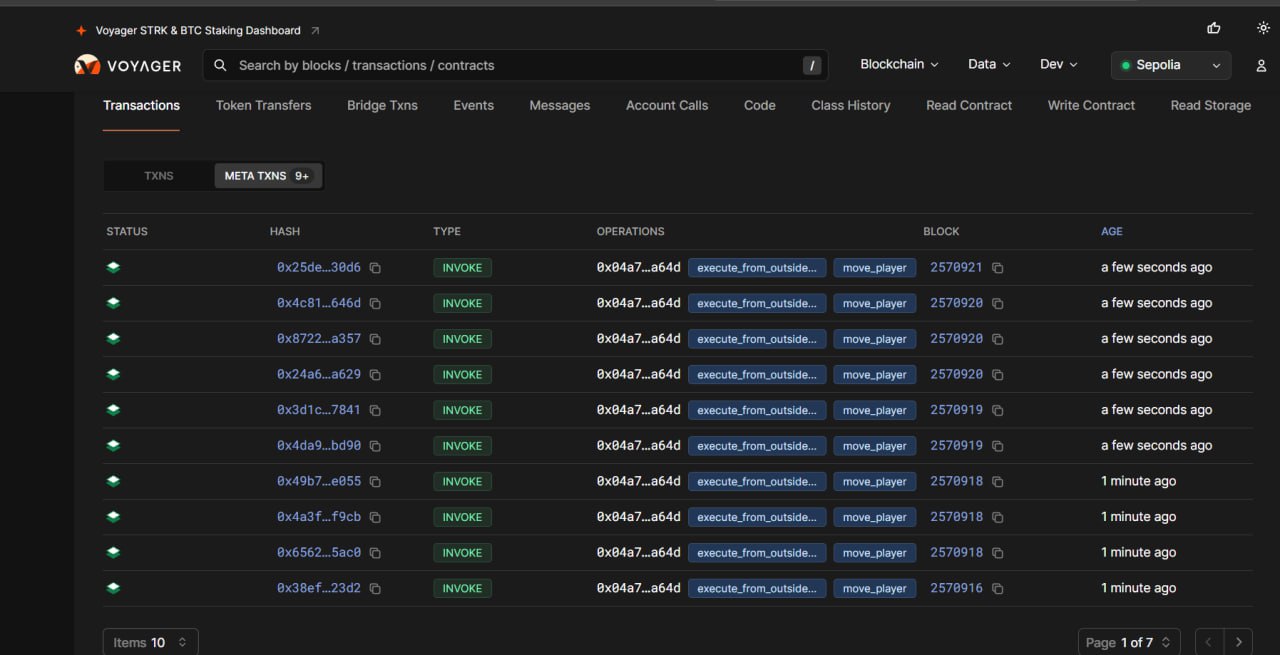Copy hash 0x49b7…e055 to clipboard
The height and width of the screenshot is (655, 1280).
coord(375,482)
